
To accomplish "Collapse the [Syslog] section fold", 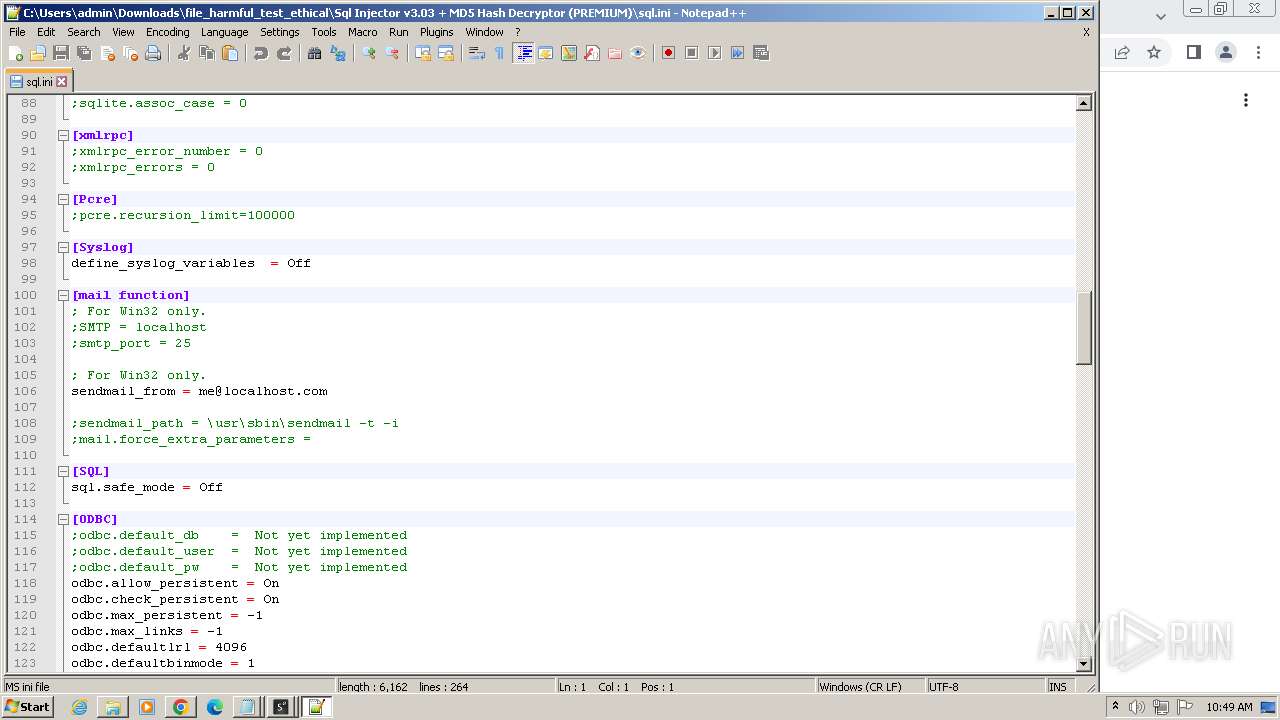I will click(x=63, y=247).
